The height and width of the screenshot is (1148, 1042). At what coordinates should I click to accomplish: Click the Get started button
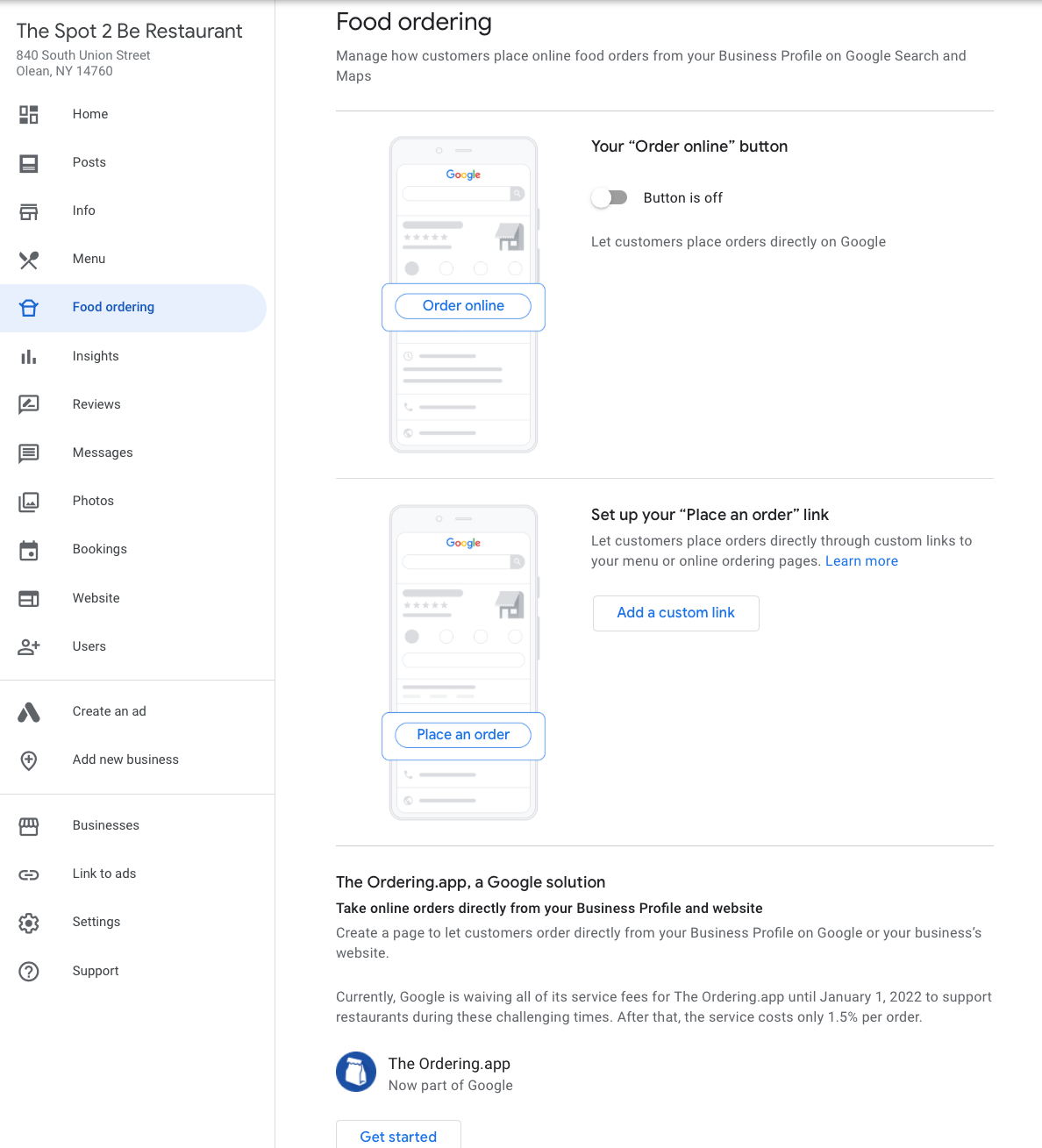click(398, 1136)
